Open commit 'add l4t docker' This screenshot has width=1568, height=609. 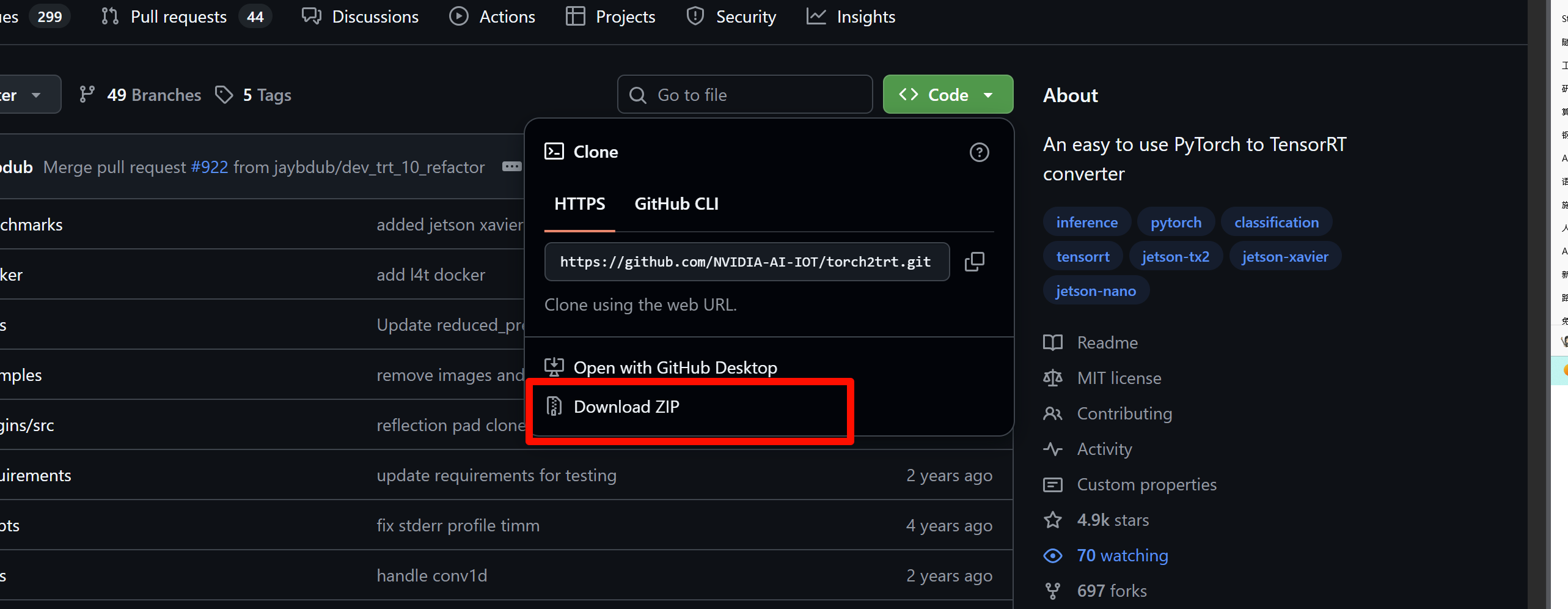(431, 275)
